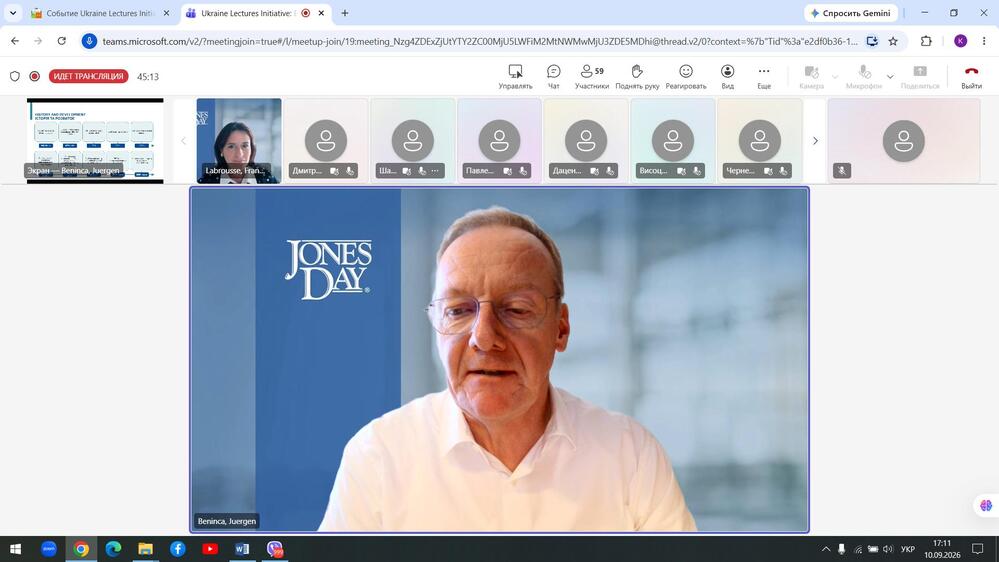Viewport: 999px width, 562px height.
Task: Open the Вид layout options
Action: (727, 76)
